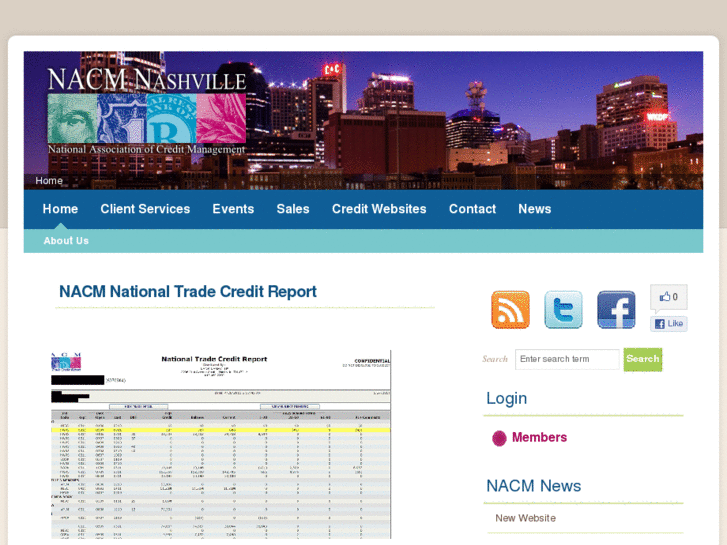Viewport: 727px width, 545px height.
Task: Click the Home breadcrumb link
Action: pos(49,180)
